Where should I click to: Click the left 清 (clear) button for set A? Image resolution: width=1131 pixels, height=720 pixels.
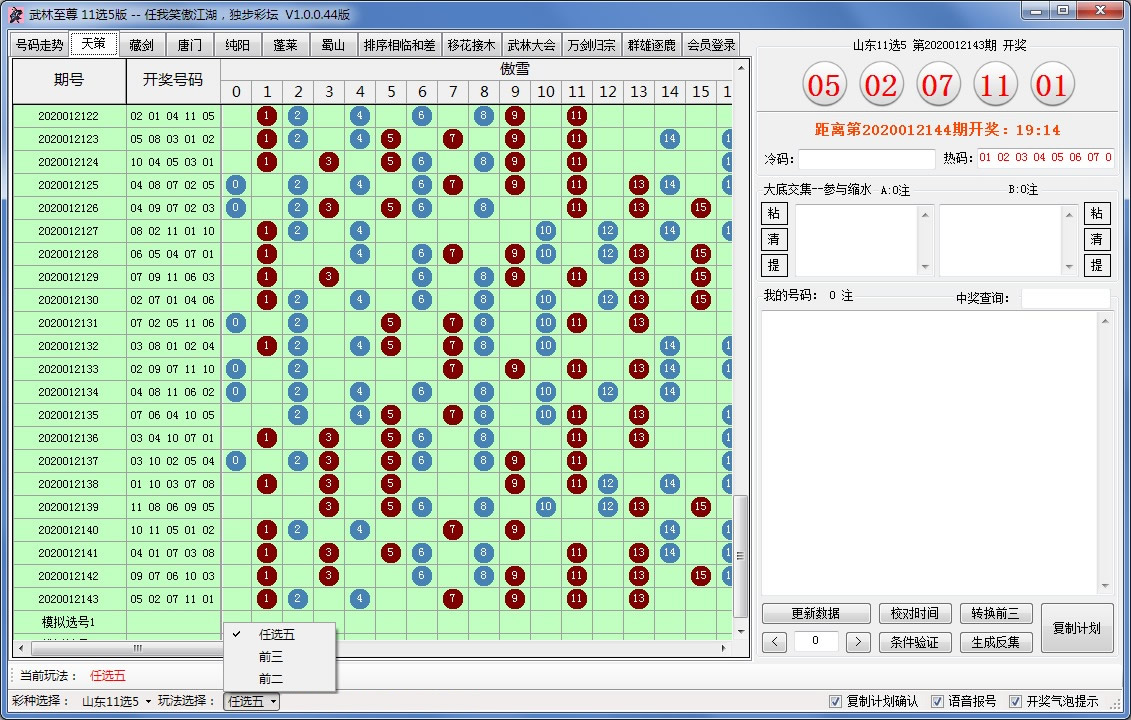[x=774, y=240]
